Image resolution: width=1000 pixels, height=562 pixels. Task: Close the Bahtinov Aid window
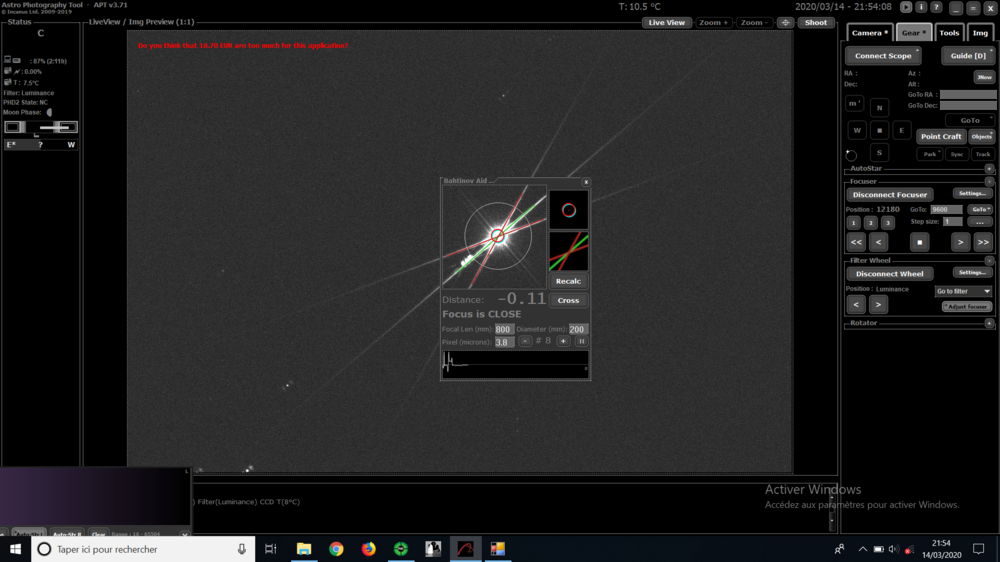coord(586,182)
